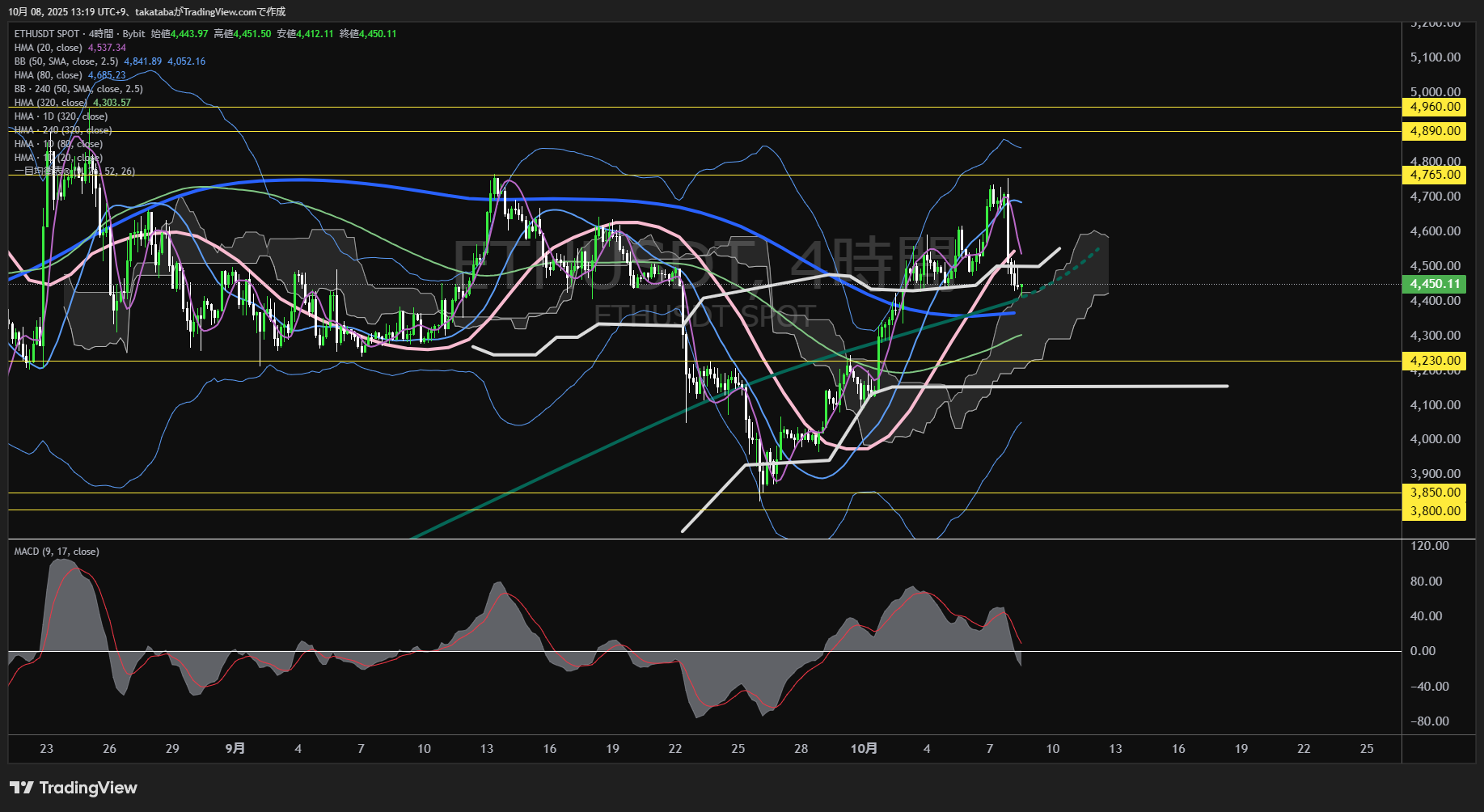The height and width of the screenshot is (812, 1484).
Task: Select the BB (50, SMA, close, 2.5) legend
Action: pyautogui.click(x=66, y=61)
